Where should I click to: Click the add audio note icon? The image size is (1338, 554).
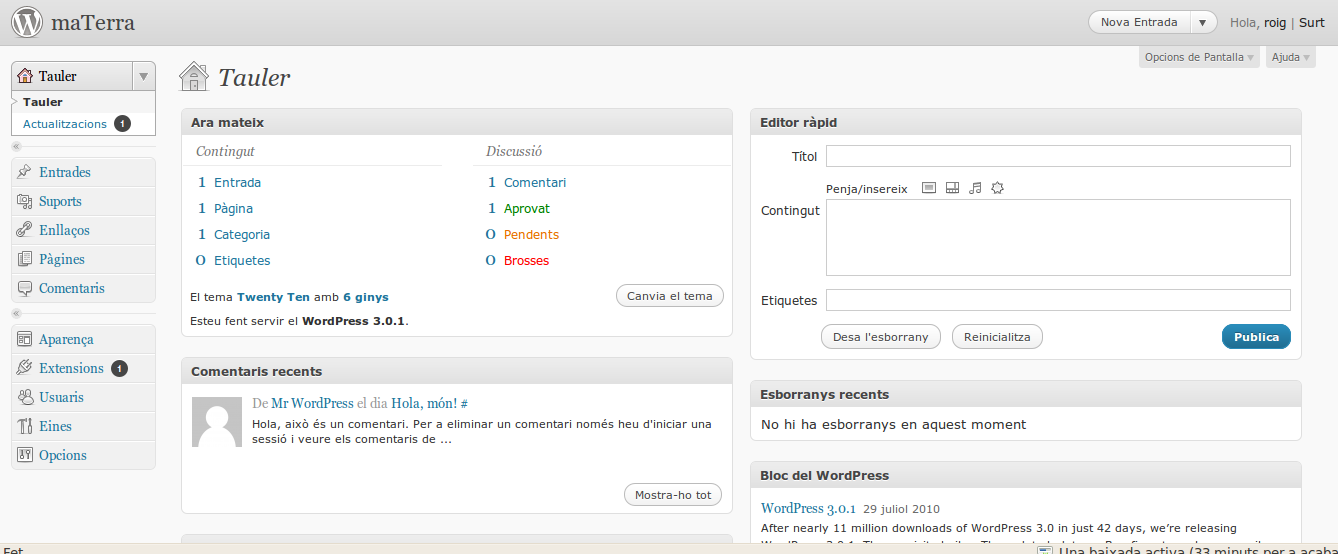pos(975,188)
